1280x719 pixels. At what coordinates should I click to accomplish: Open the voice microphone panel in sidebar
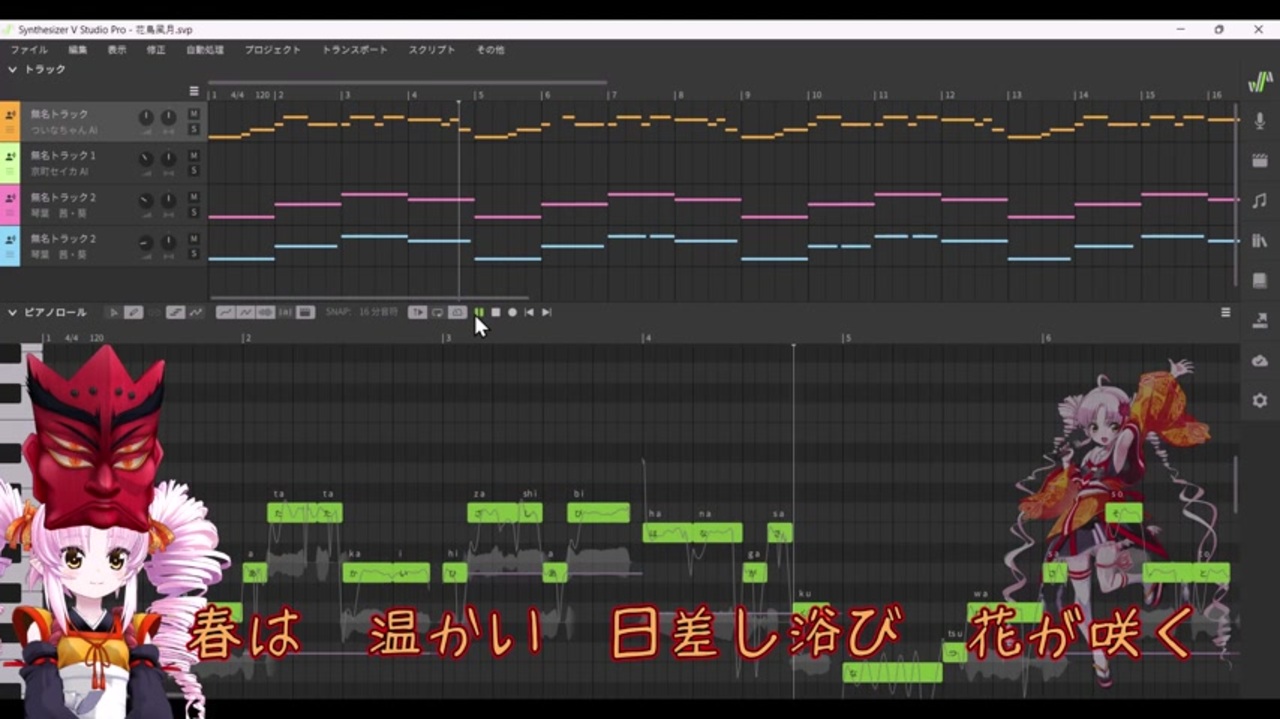click(1260, 121)
